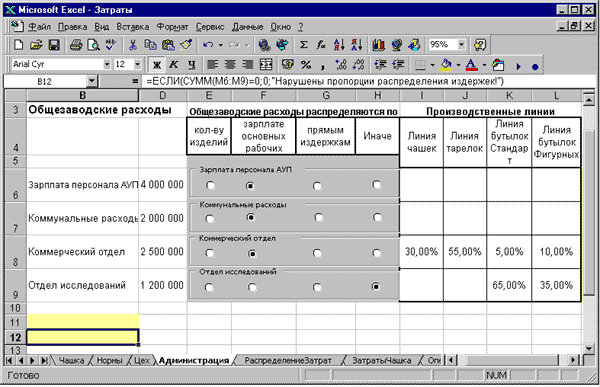Open font color palette arrow

484,65
